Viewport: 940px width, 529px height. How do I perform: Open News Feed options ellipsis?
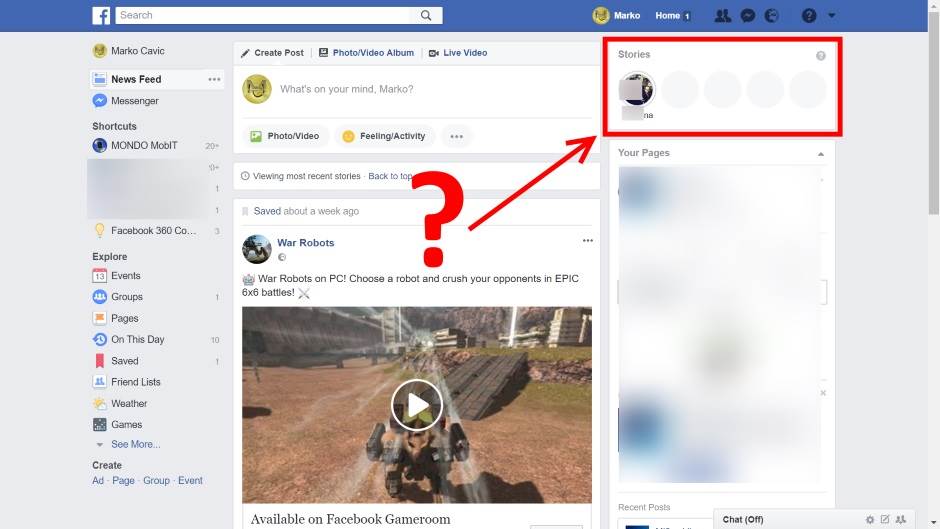pos(214,79)
